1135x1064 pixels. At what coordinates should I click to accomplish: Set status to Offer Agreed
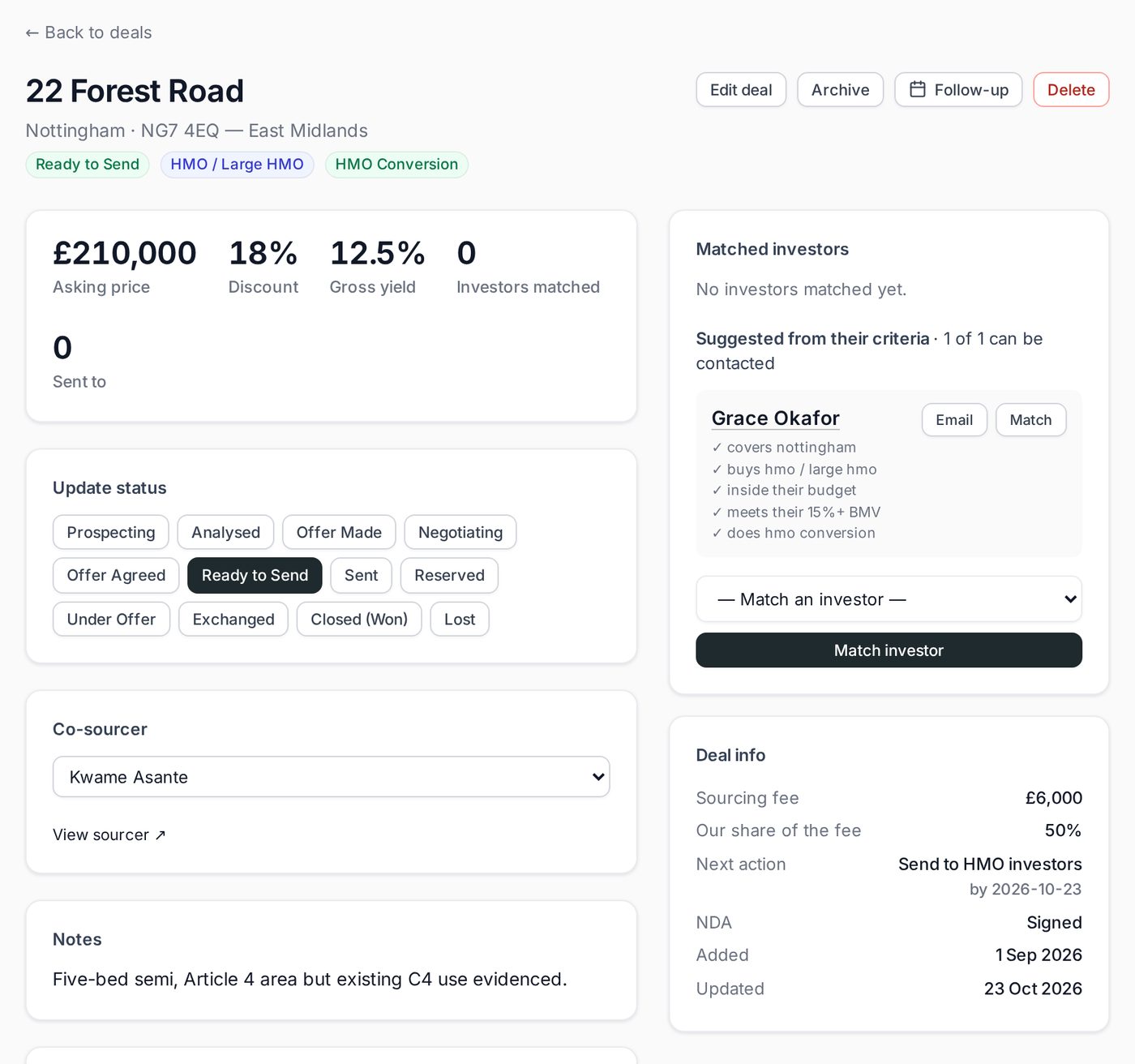116,575
